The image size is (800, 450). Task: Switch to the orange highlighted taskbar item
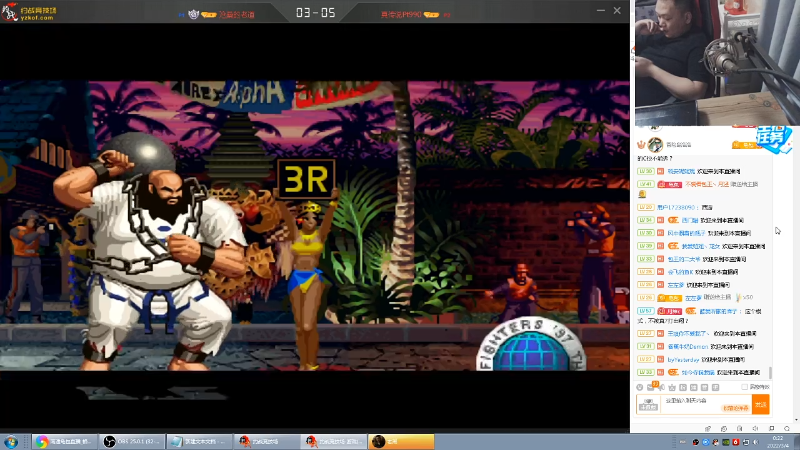click(401, 441)
